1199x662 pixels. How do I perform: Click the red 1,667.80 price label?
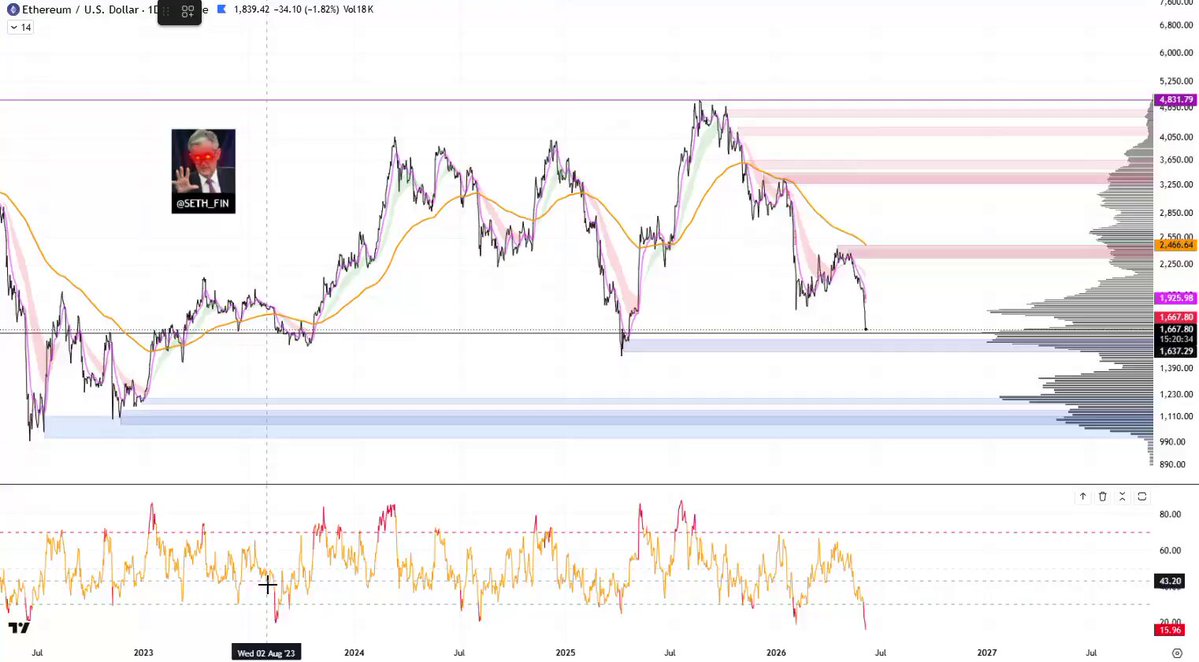(x=1175, y=317)
